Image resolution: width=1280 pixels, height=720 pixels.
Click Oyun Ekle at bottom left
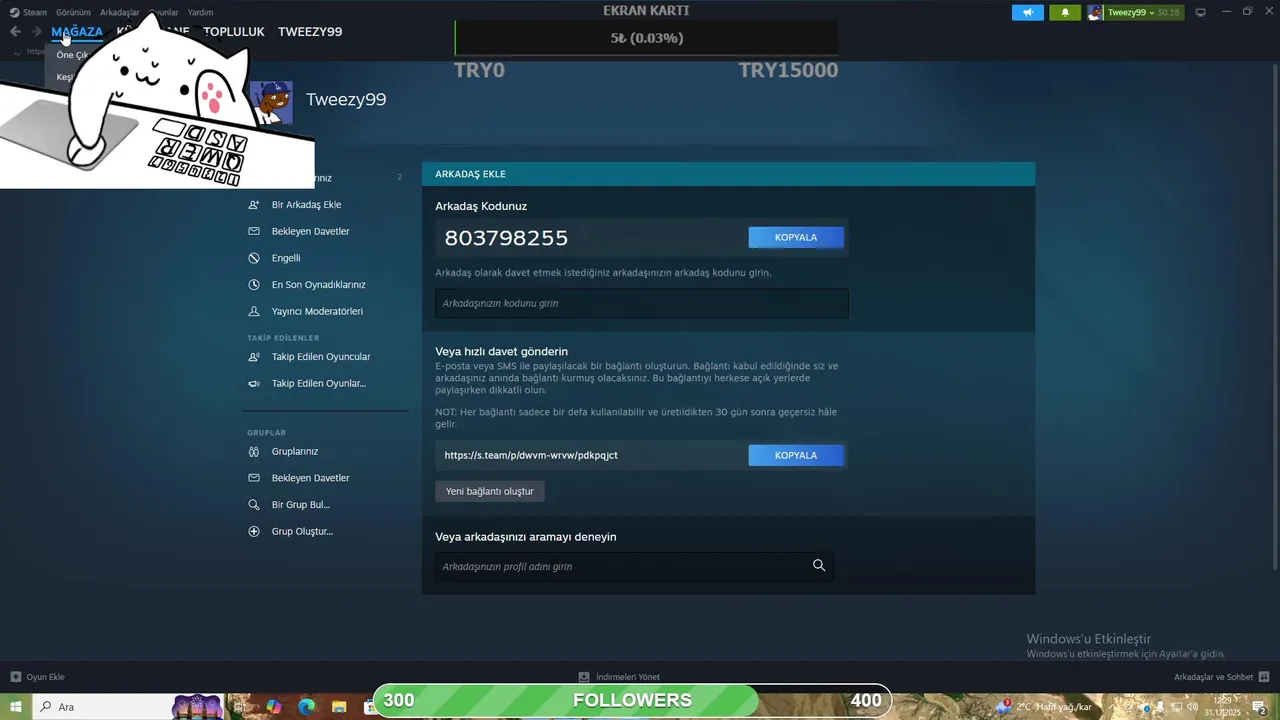[38, 677]
